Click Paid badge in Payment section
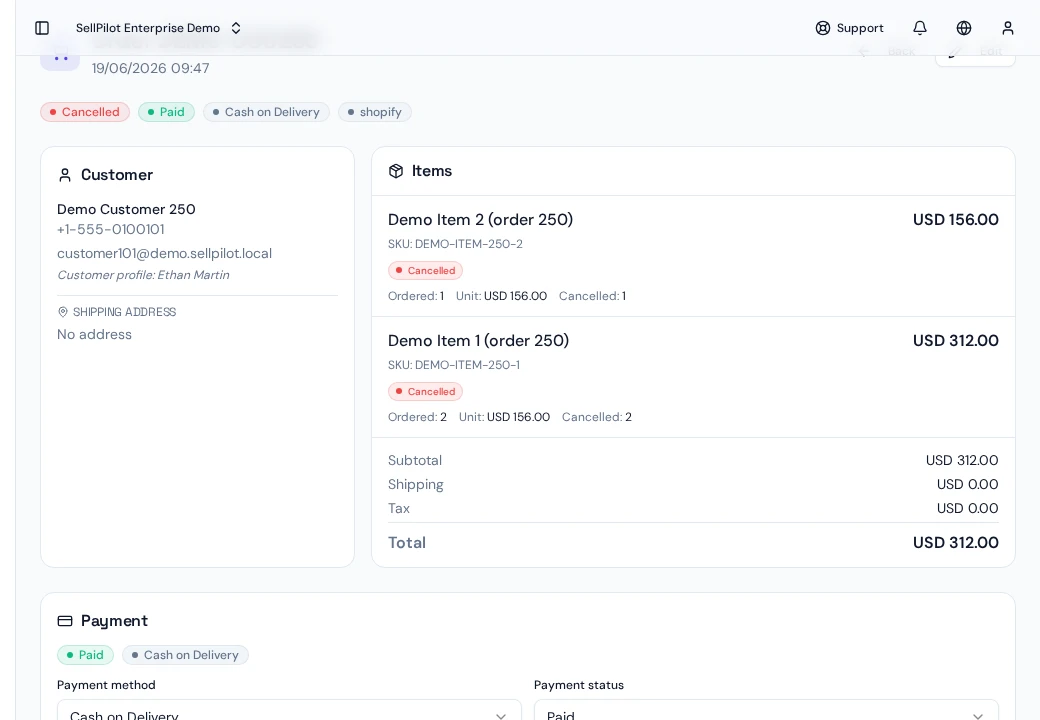 point(86,655)
